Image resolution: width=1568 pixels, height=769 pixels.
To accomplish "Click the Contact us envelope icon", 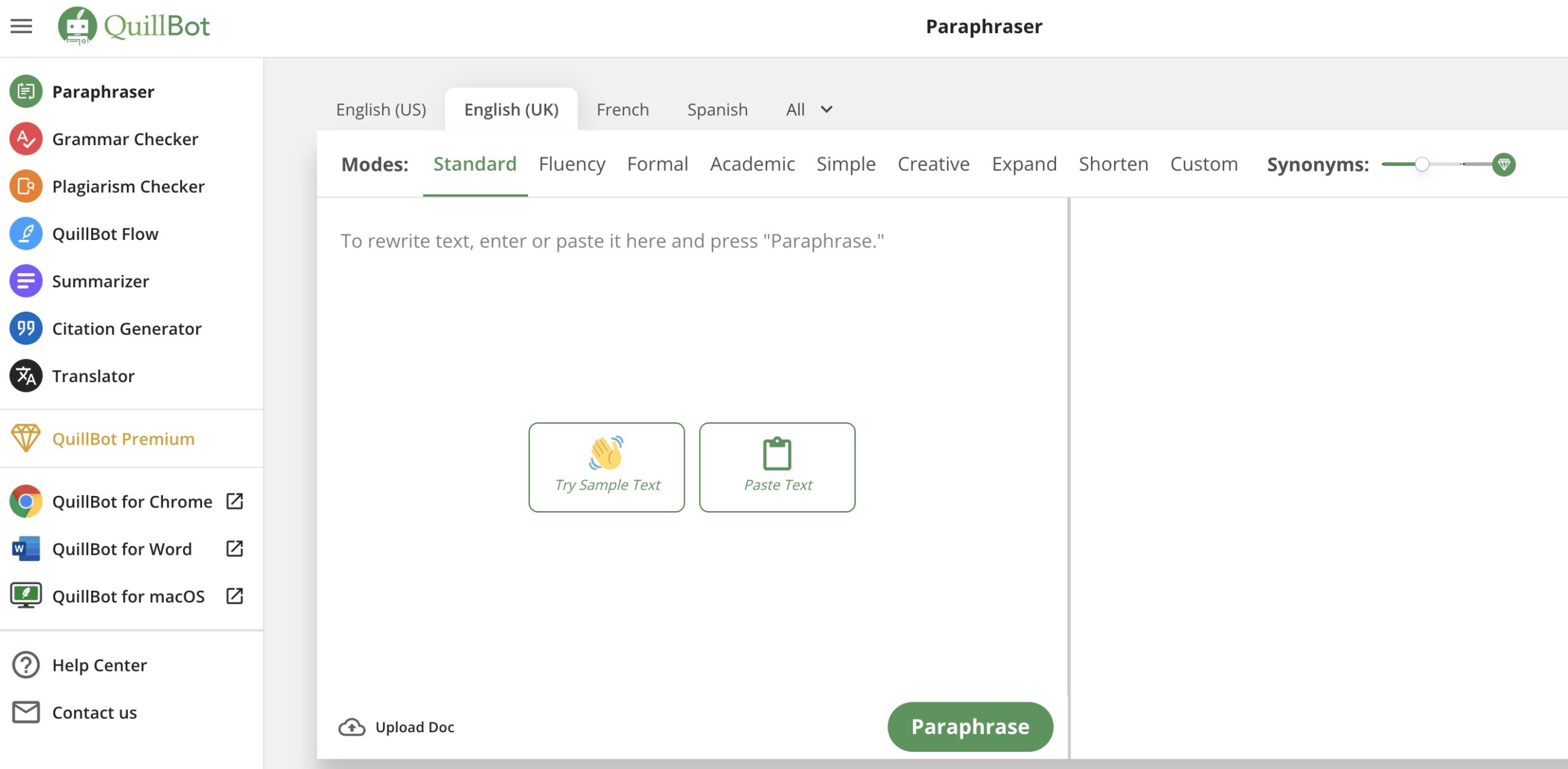I will [x=26, y=712].
